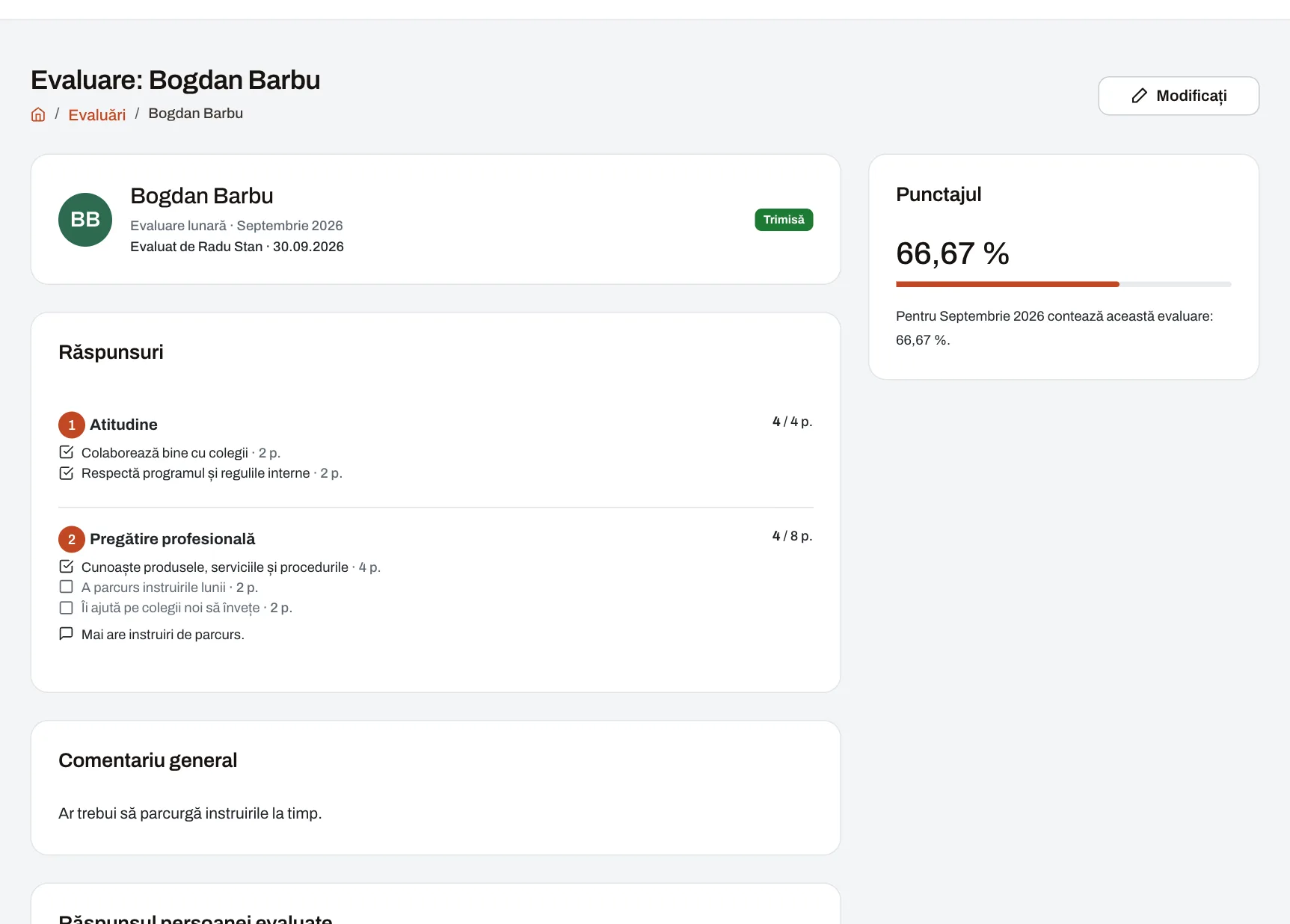The width and height of the screenshot is (1290, 924).
Task: Select the '66,67 %' score value
Action: [x=953, y=253]
